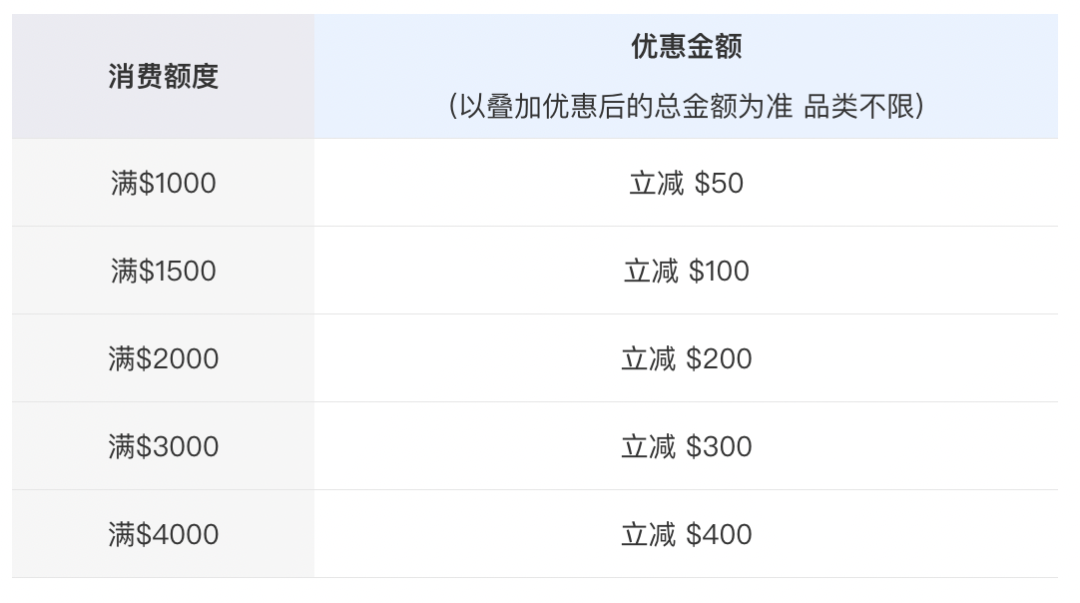1080x603 pixels.
Task: Click the 立减 $200 cell
Action: tap(686, 358)
